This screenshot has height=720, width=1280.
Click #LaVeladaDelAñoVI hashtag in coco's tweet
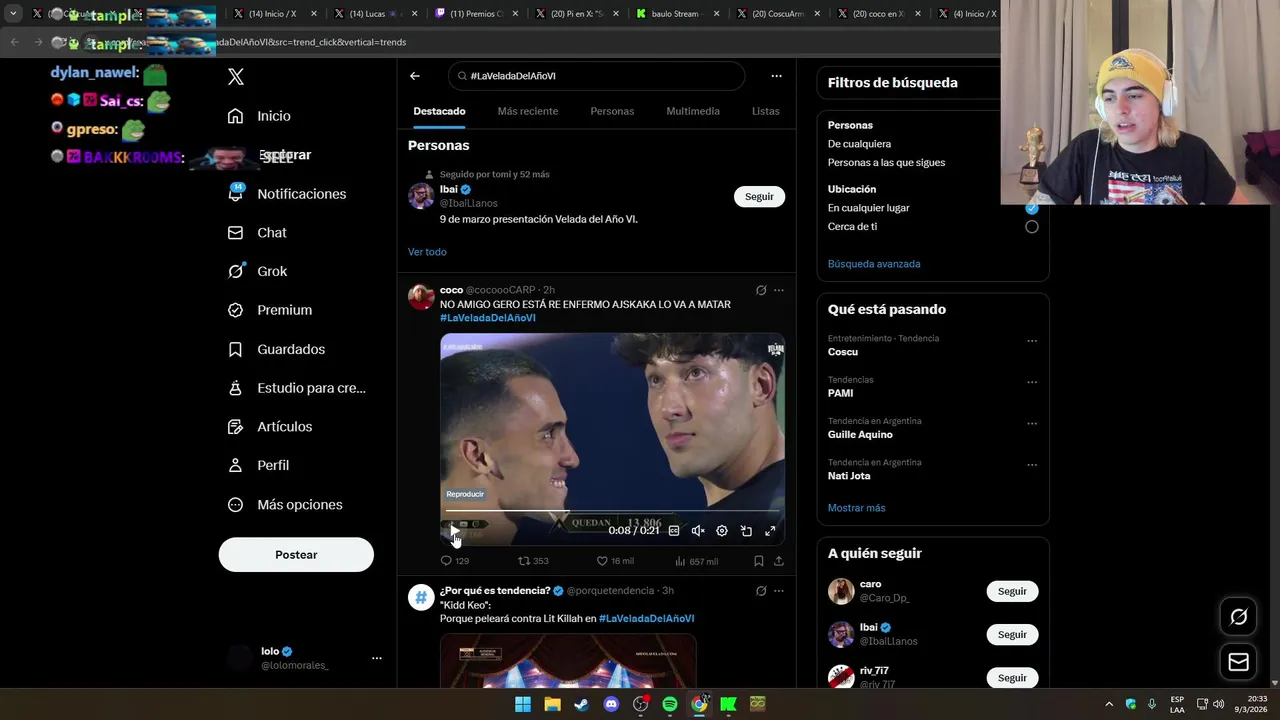488,318
